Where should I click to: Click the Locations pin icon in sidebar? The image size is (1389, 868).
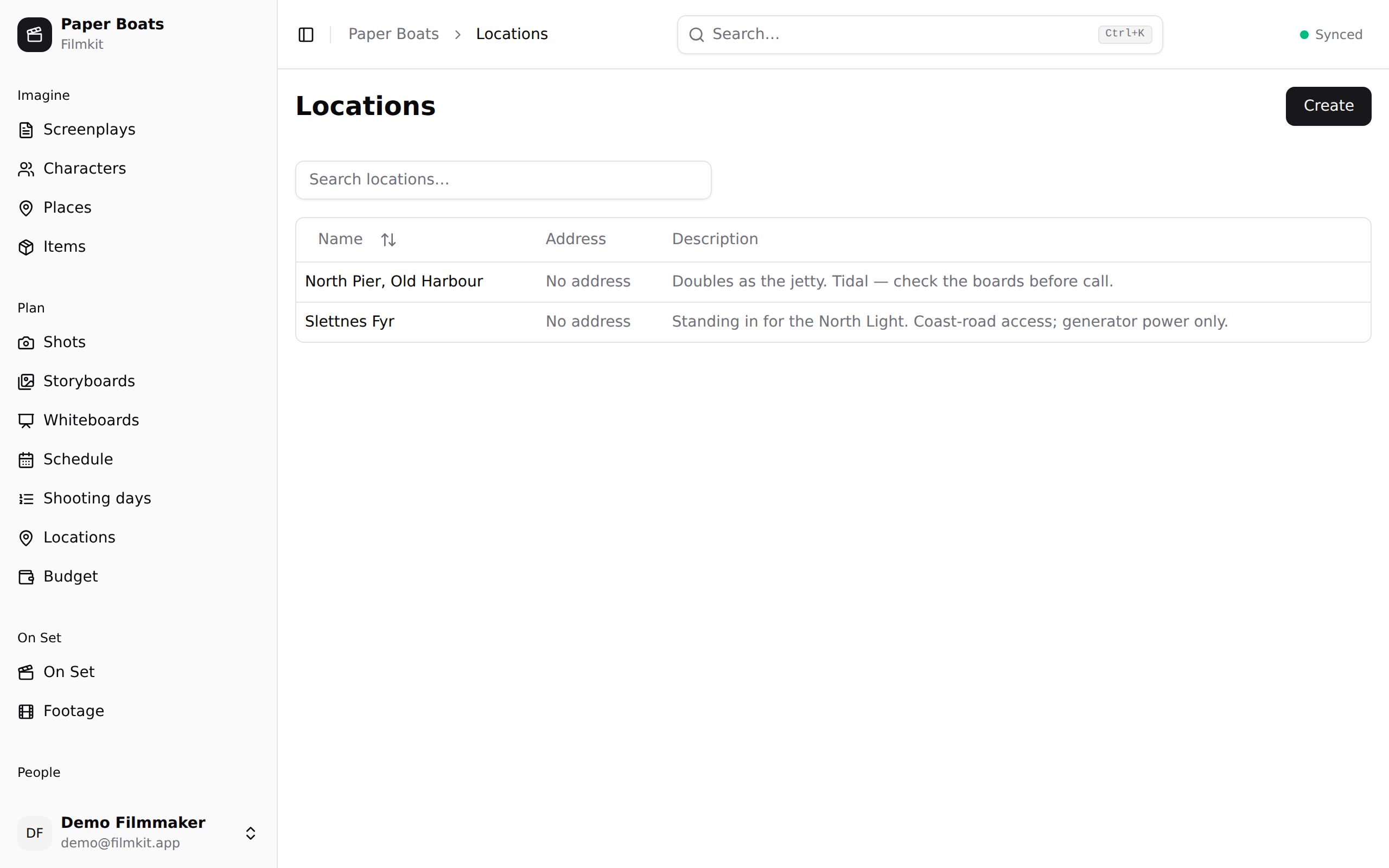click(x=26, y=538)
